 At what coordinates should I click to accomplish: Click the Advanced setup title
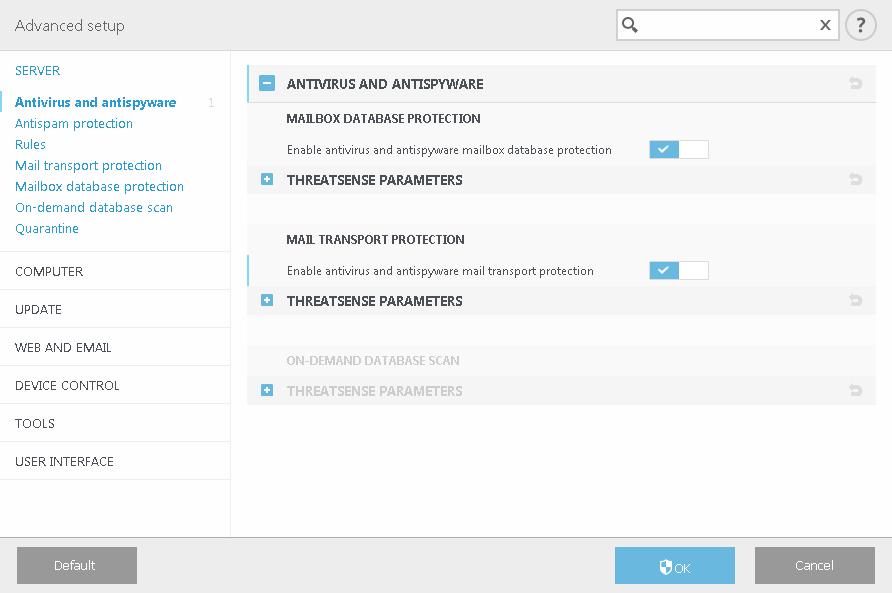[x=69, y=26]
